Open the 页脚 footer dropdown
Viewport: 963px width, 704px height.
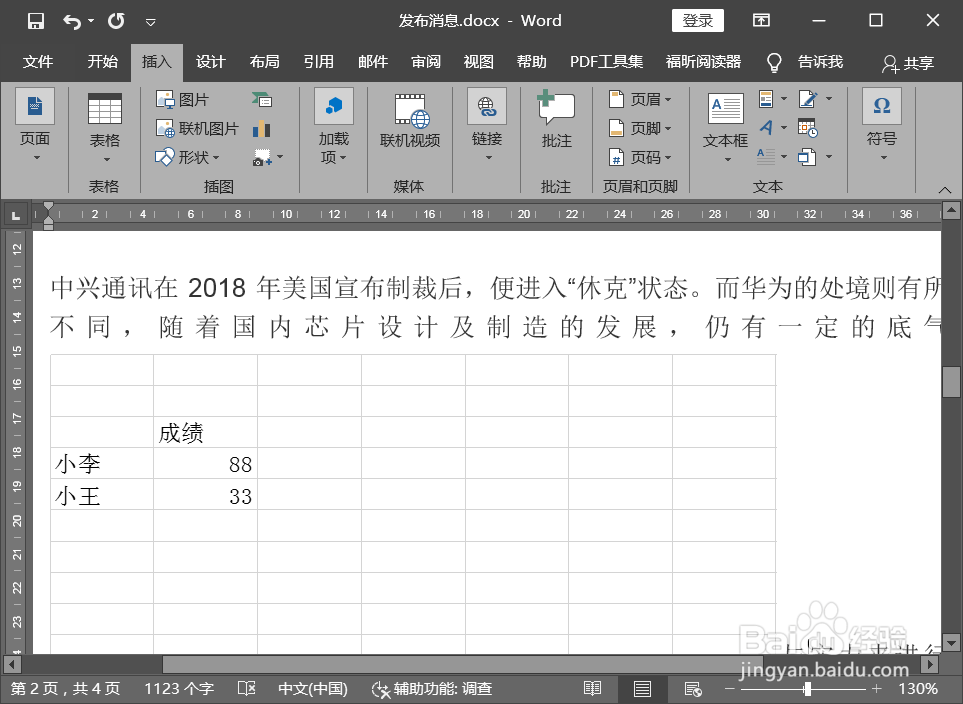click(640, 128)
